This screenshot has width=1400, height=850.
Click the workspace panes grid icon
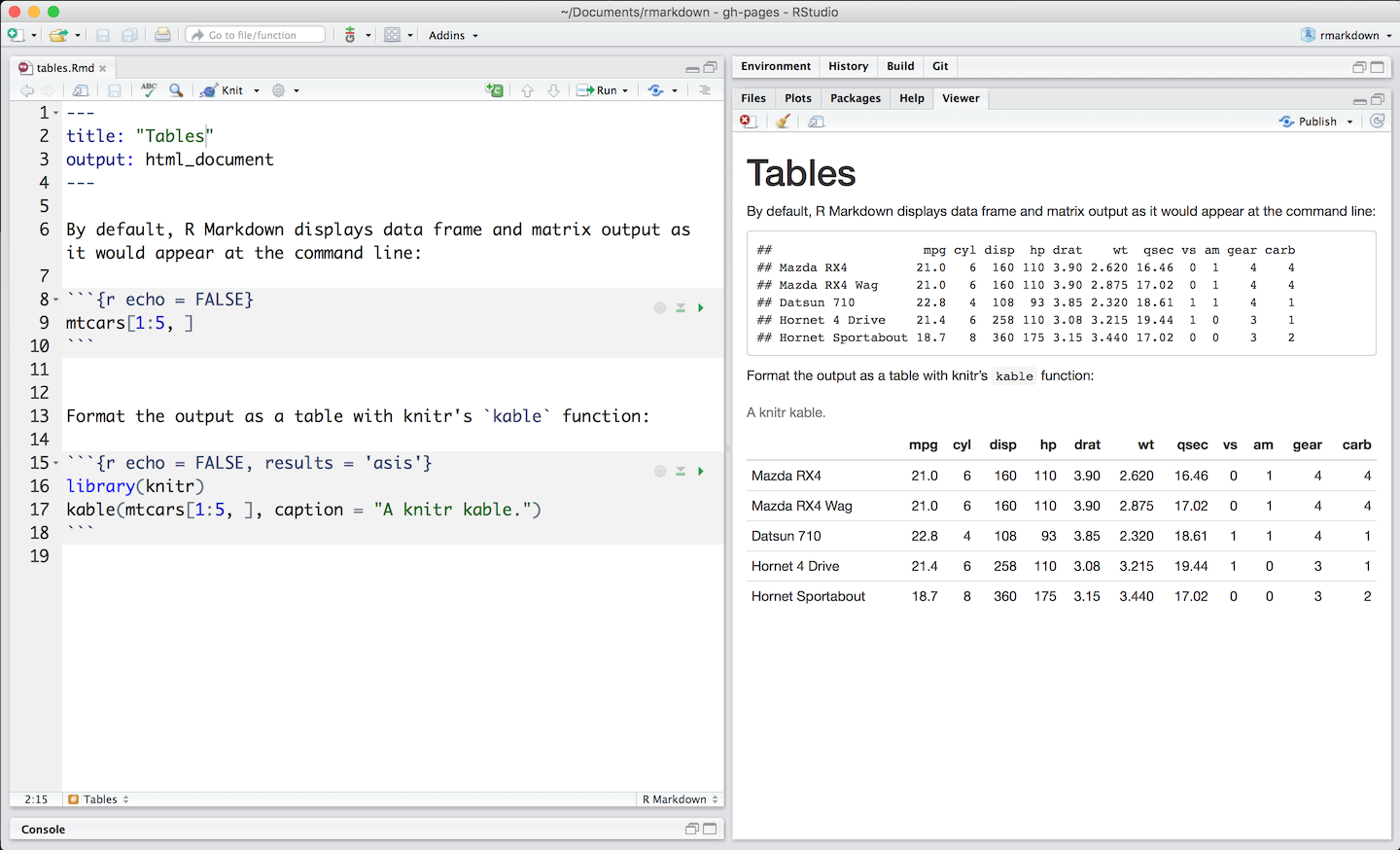392,35
